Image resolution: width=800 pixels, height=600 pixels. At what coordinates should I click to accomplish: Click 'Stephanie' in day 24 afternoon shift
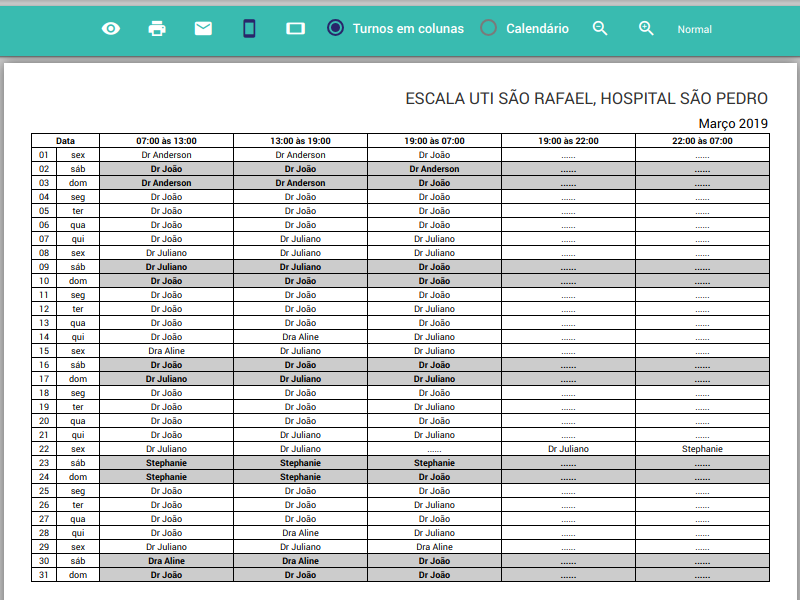(301, 477)
